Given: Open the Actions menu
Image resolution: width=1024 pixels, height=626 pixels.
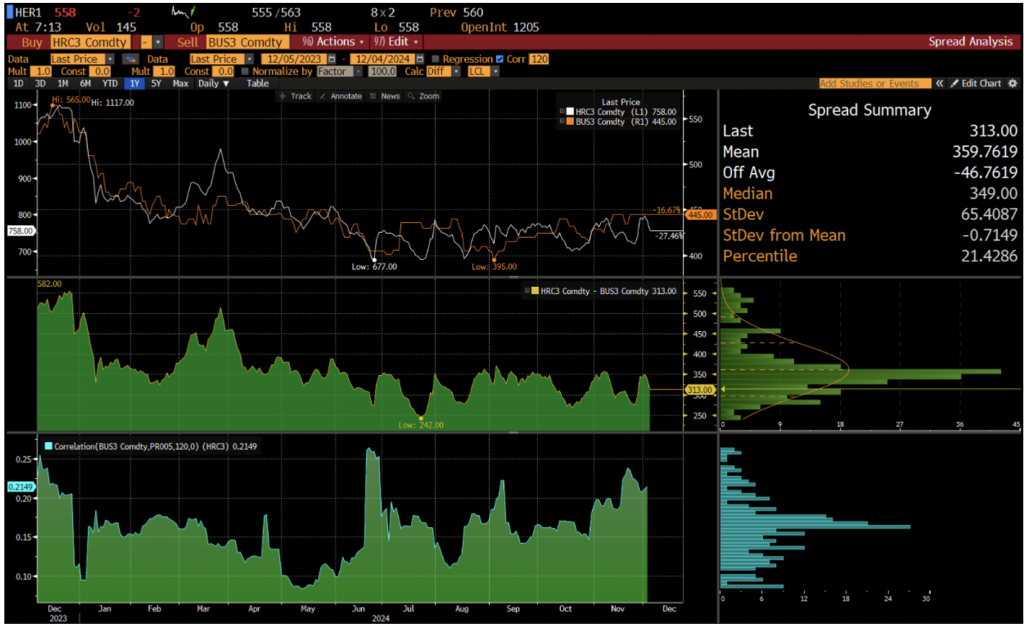Looking at the screenshot, I should [x=333, y=42].
